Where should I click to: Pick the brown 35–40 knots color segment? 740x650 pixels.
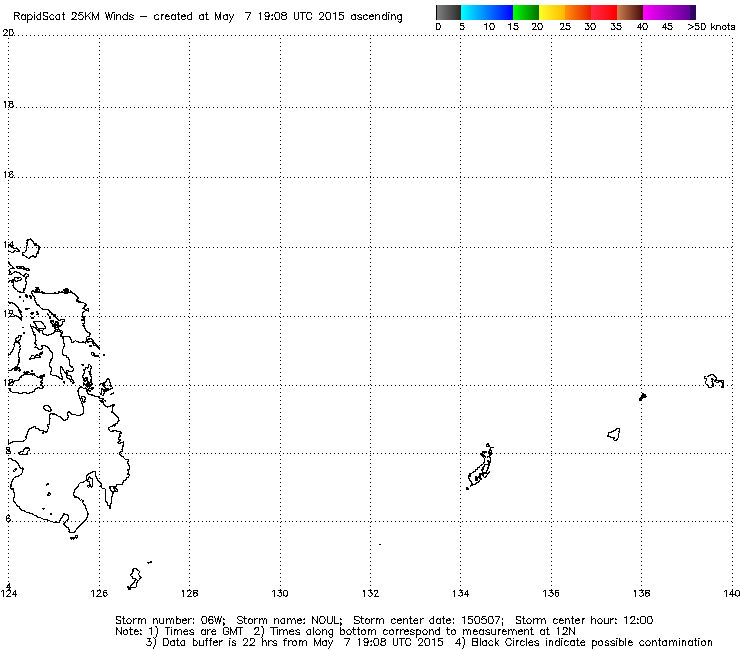pos(630,12)
